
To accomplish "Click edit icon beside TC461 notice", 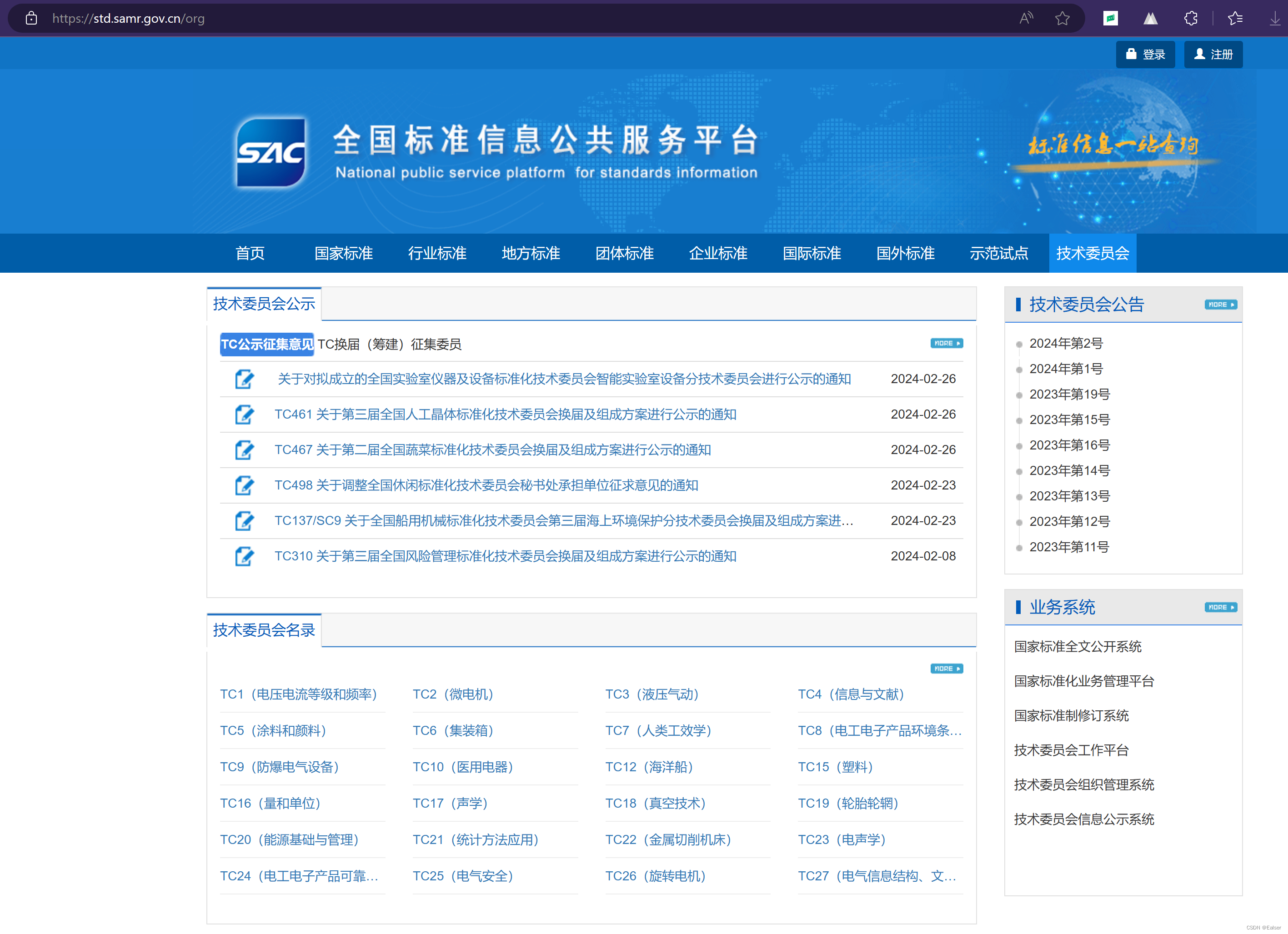I will (244, 415).
